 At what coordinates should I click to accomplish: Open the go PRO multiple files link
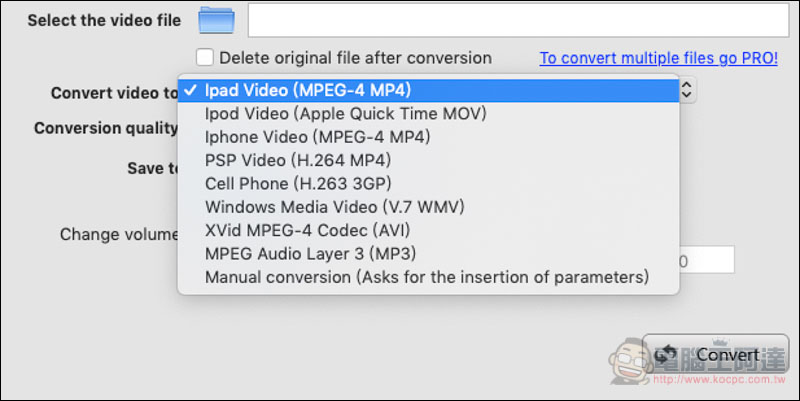659,58
